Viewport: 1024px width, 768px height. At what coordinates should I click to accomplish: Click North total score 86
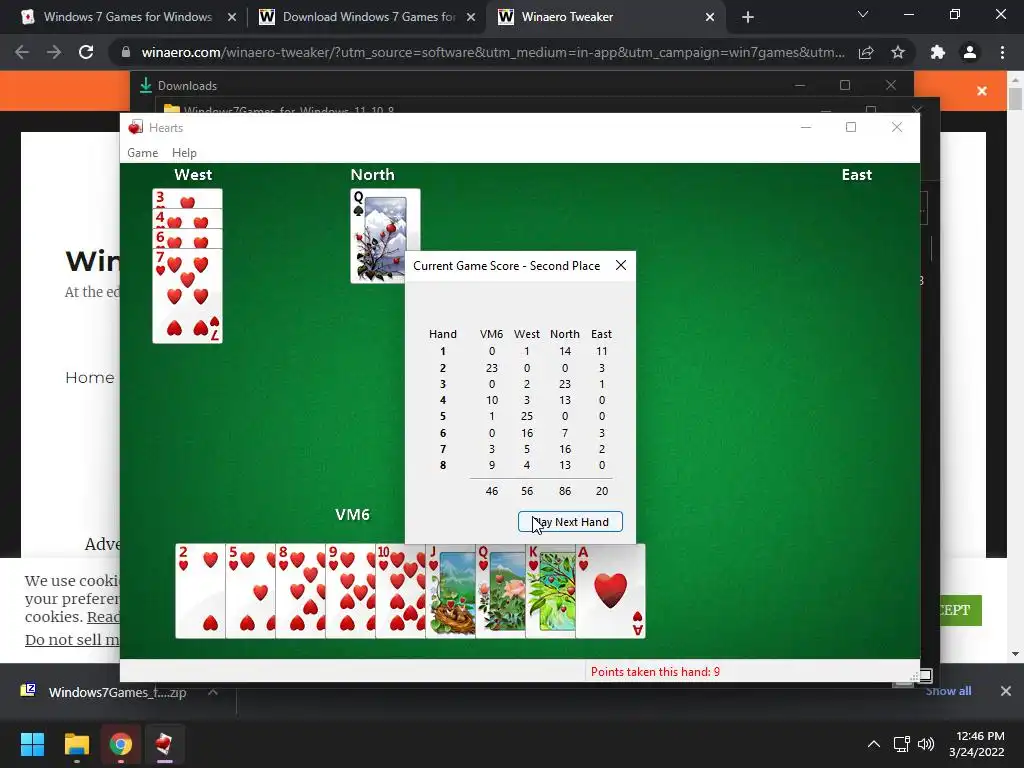tap(565, 491)
